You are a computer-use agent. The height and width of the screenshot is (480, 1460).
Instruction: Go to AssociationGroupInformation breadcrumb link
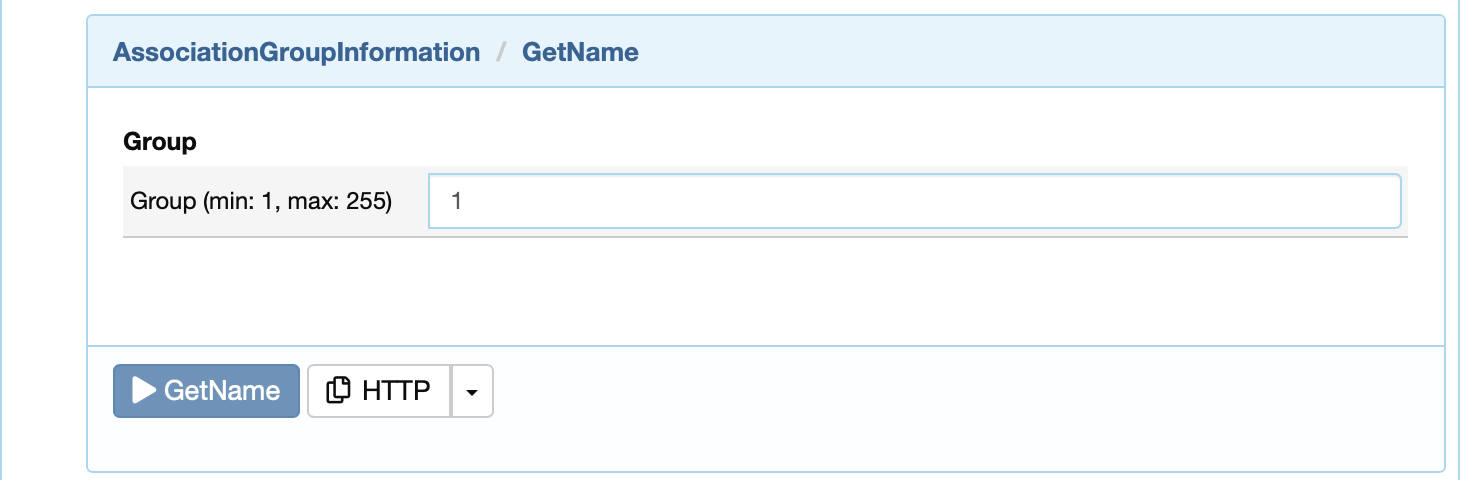pyautogui.click(x=296, y=52)
